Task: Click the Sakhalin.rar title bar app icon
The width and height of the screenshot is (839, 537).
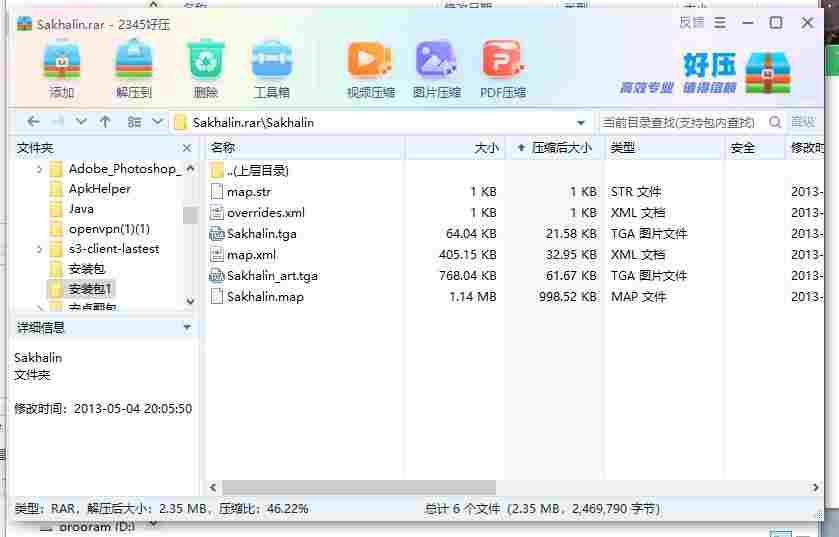Action: [24, 24]
